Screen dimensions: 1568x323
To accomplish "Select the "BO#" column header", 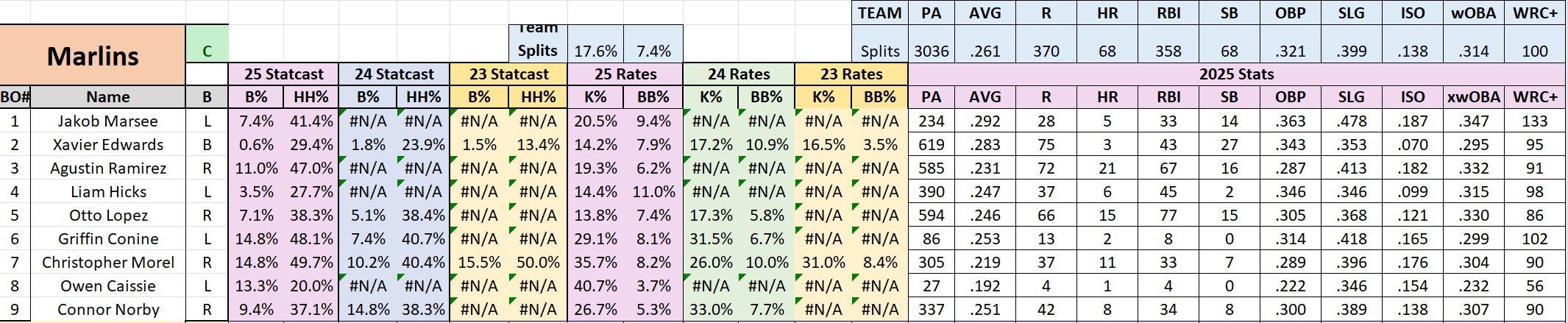I will [15, 97].
